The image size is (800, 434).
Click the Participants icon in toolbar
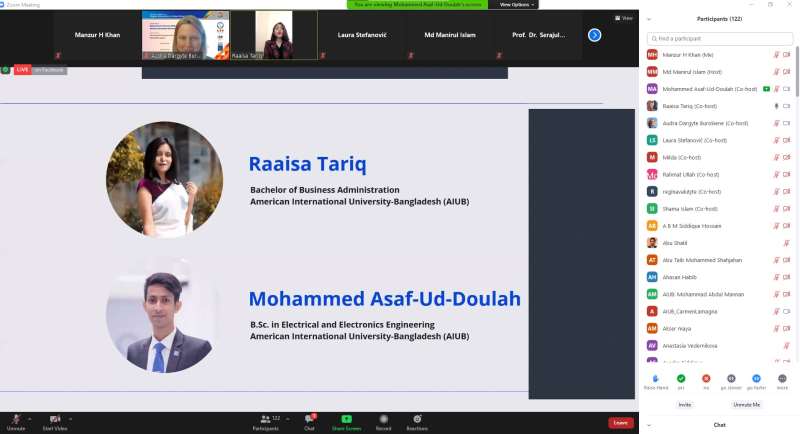click(x=264, y=419)
